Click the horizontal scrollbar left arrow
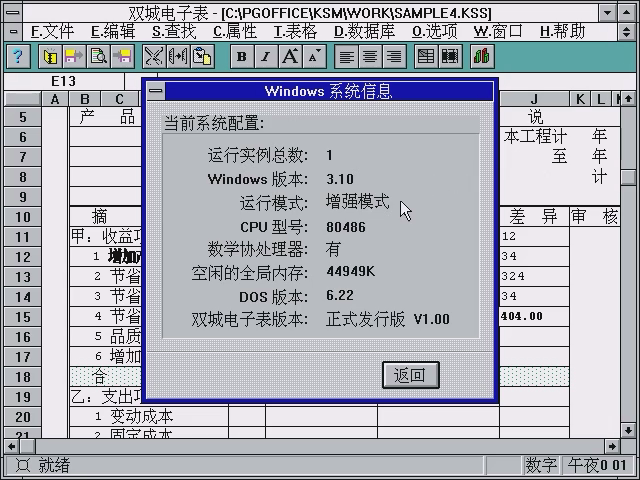640x480 pixels. pos(12,447)
